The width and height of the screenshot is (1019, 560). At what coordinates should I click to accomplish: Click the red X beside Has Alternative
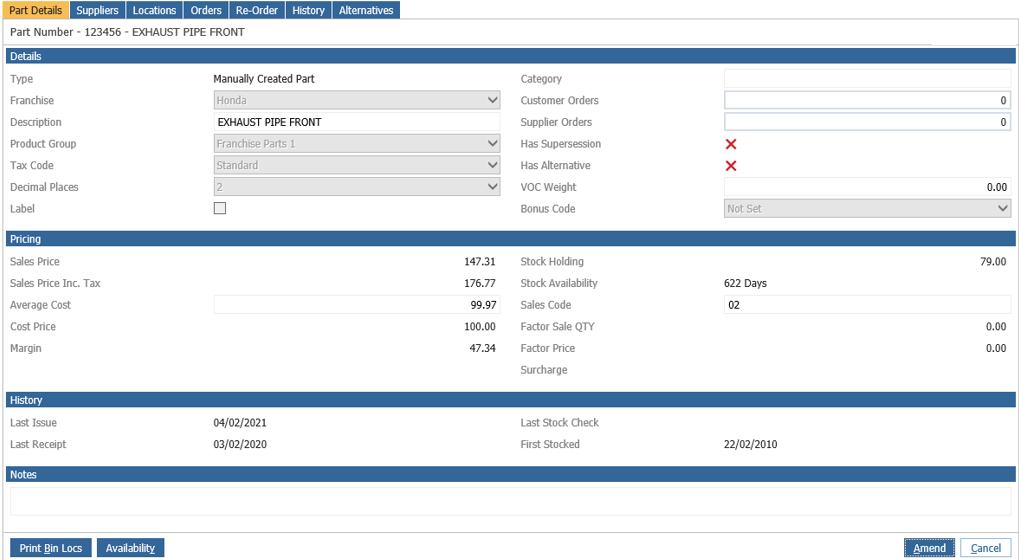pos(730,166)
